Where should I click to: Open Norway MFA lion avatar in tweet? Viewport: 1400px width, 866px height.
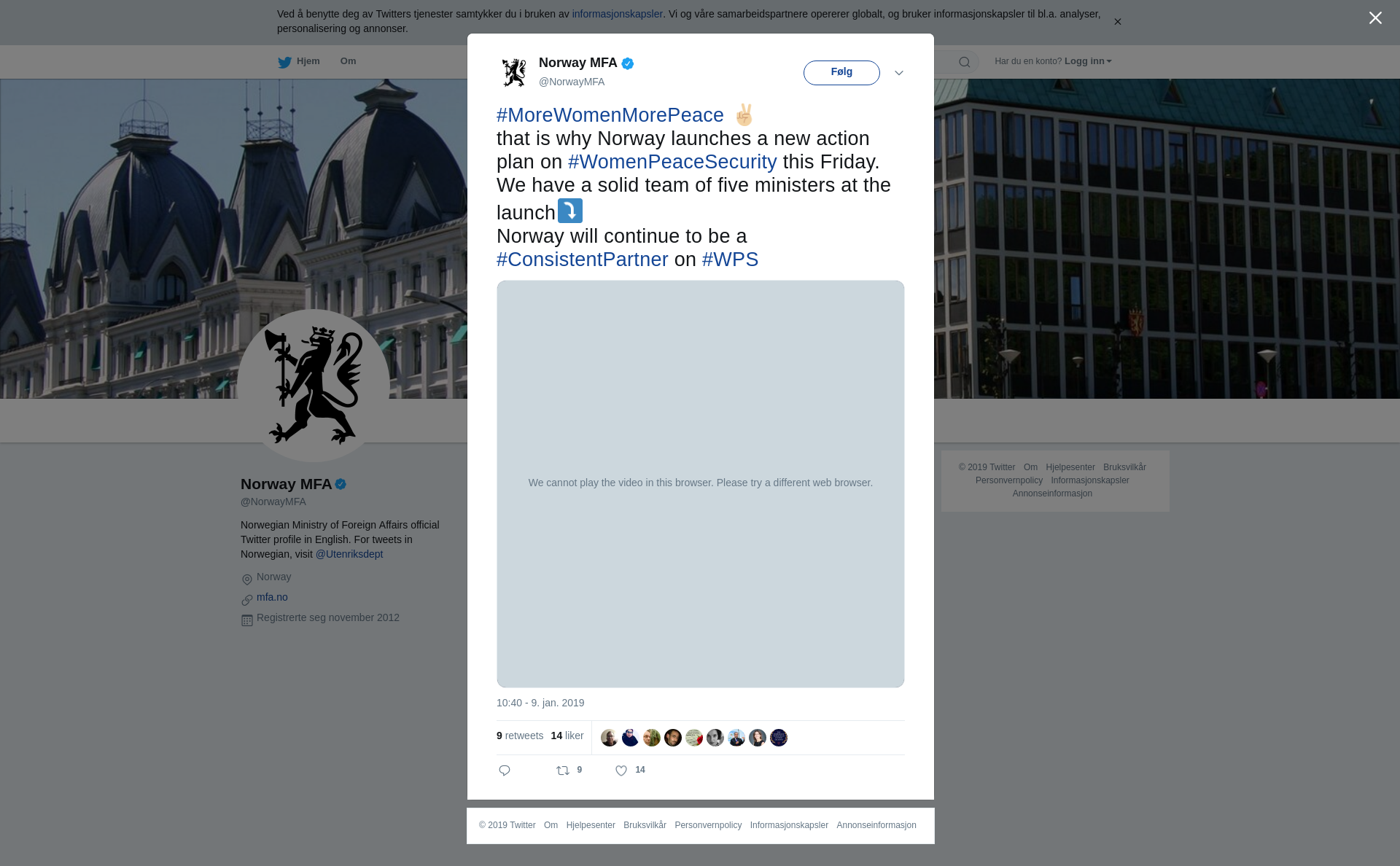[x=514, y=72]
